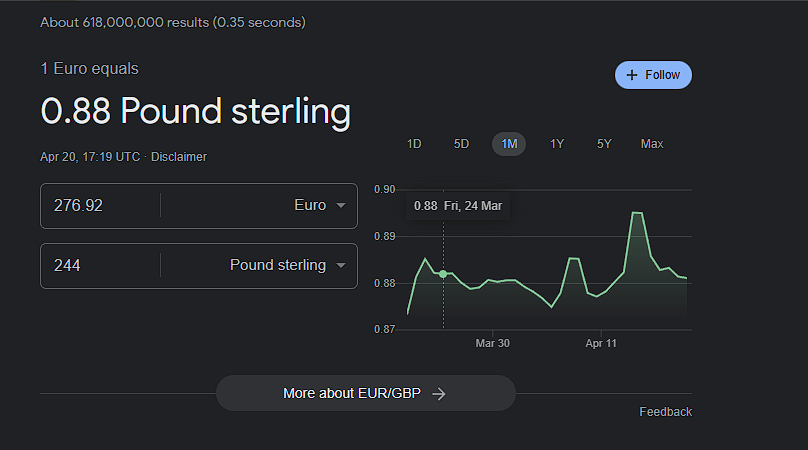Show the 5Y chart range

(x=604, y=144)
